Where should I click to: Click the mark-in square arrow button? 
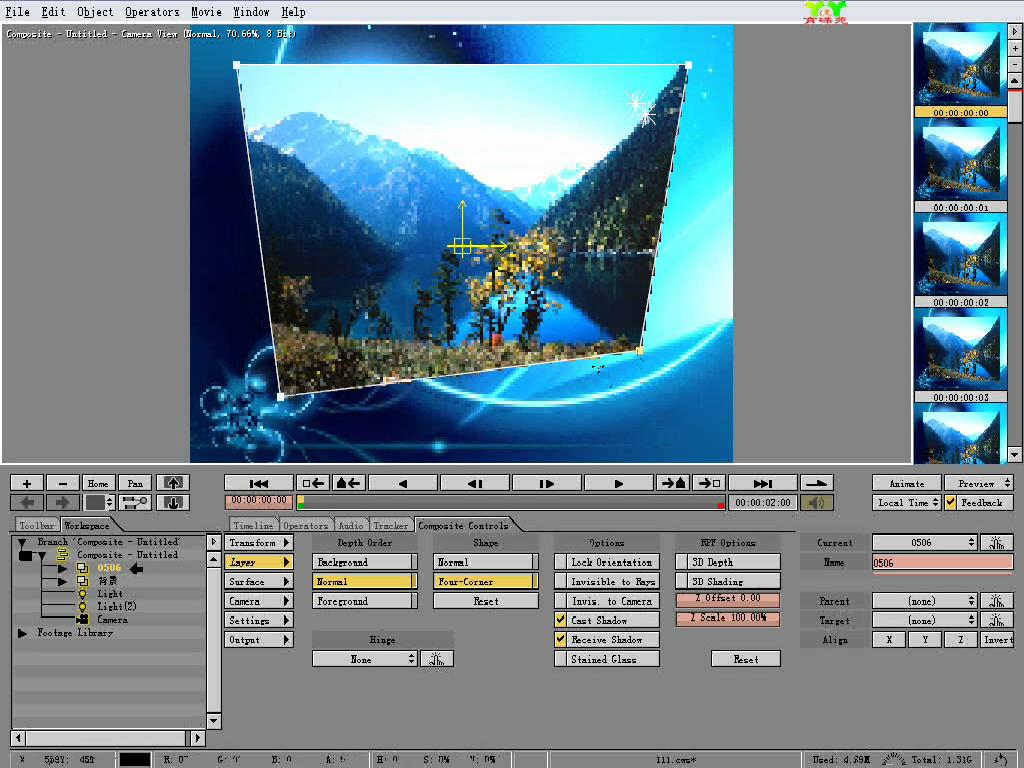point(313,483)
